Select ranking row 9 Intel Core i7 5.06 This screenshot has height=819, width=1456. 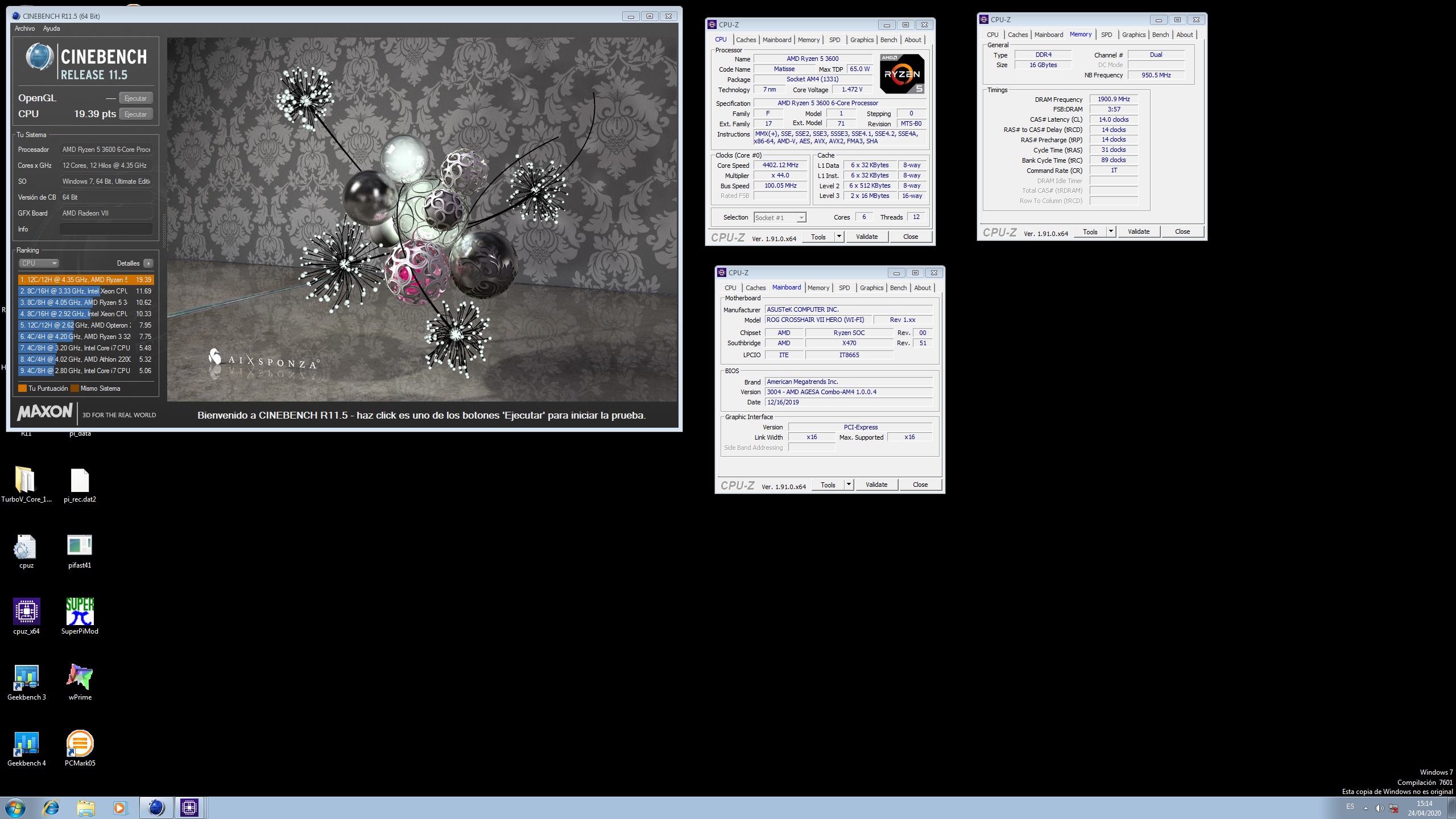[x=86, y=371]
